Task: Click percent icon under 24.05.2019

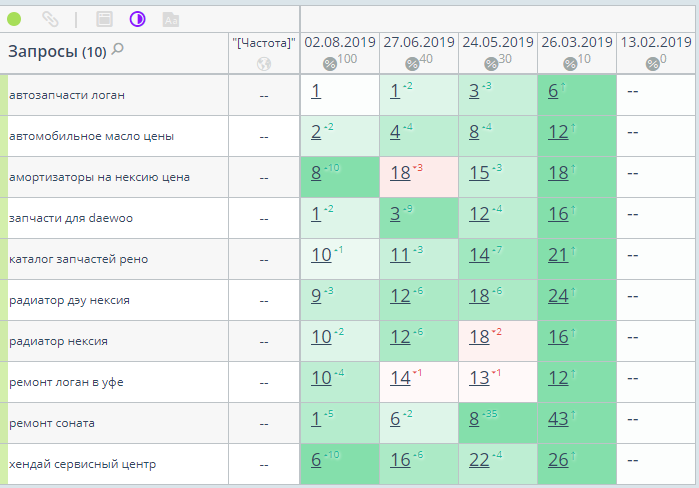Action: 491,64
